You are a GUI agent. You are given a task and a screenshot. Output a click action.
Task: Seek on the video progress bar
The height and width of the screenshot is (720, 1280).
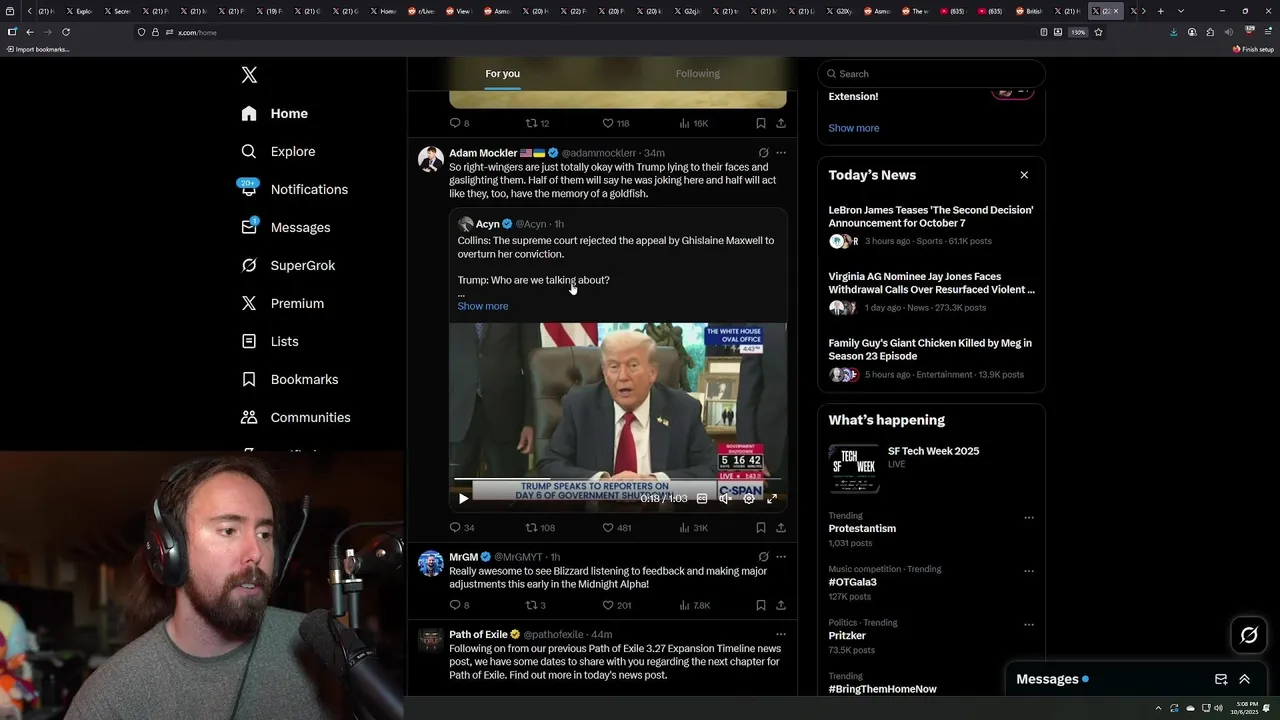617,480
